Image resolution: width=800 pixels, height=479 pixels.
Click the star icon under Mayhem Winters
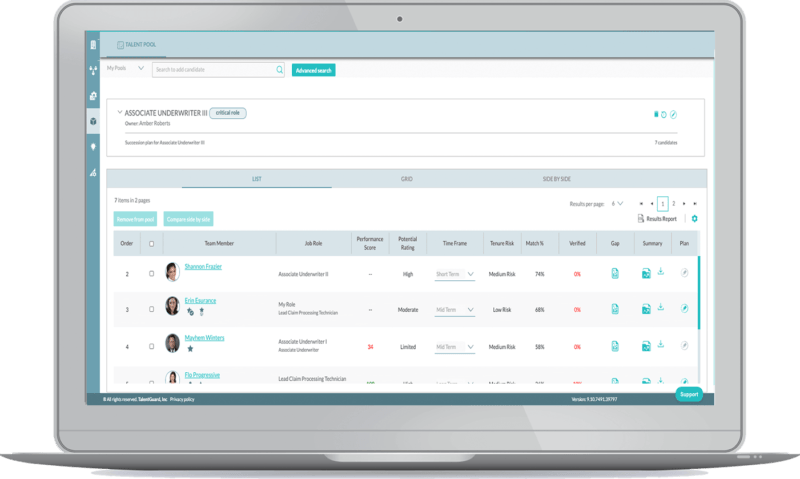(190, 349)
